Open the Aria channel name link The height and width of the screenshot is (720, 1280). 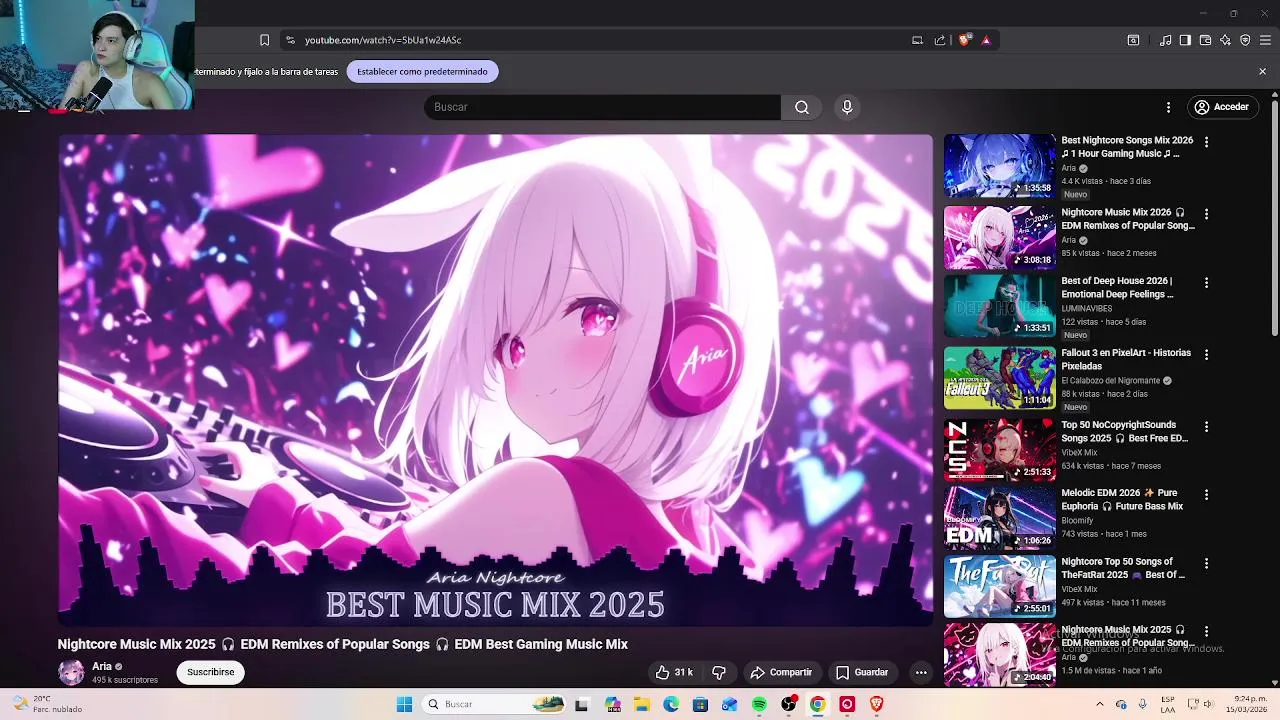pyautogui.click(x=102, y=666)
